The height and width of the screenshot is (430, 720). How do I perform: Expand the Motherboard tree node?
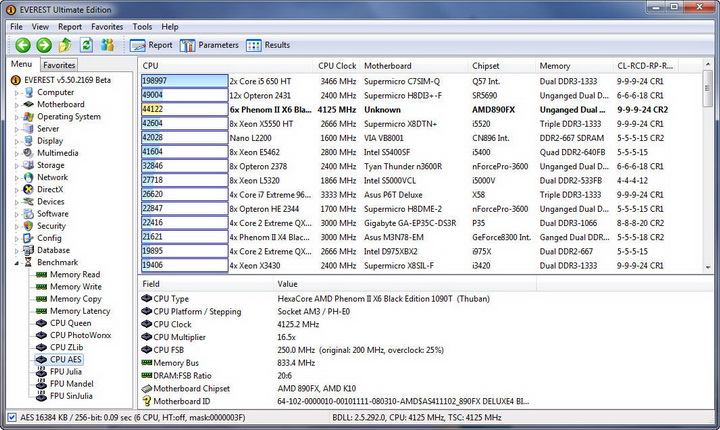pyautogui.click(x=17, y=105)
